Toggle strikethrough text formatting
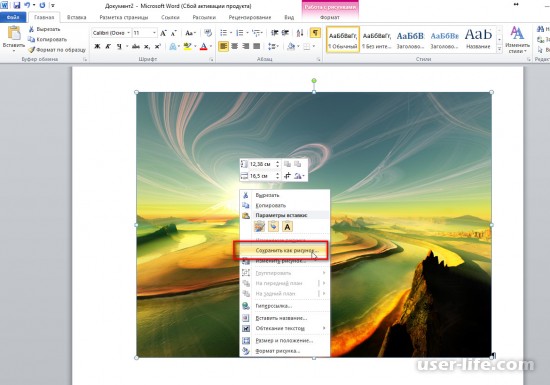This screenshot has height=385, width=550. click(x=136, y=46)
